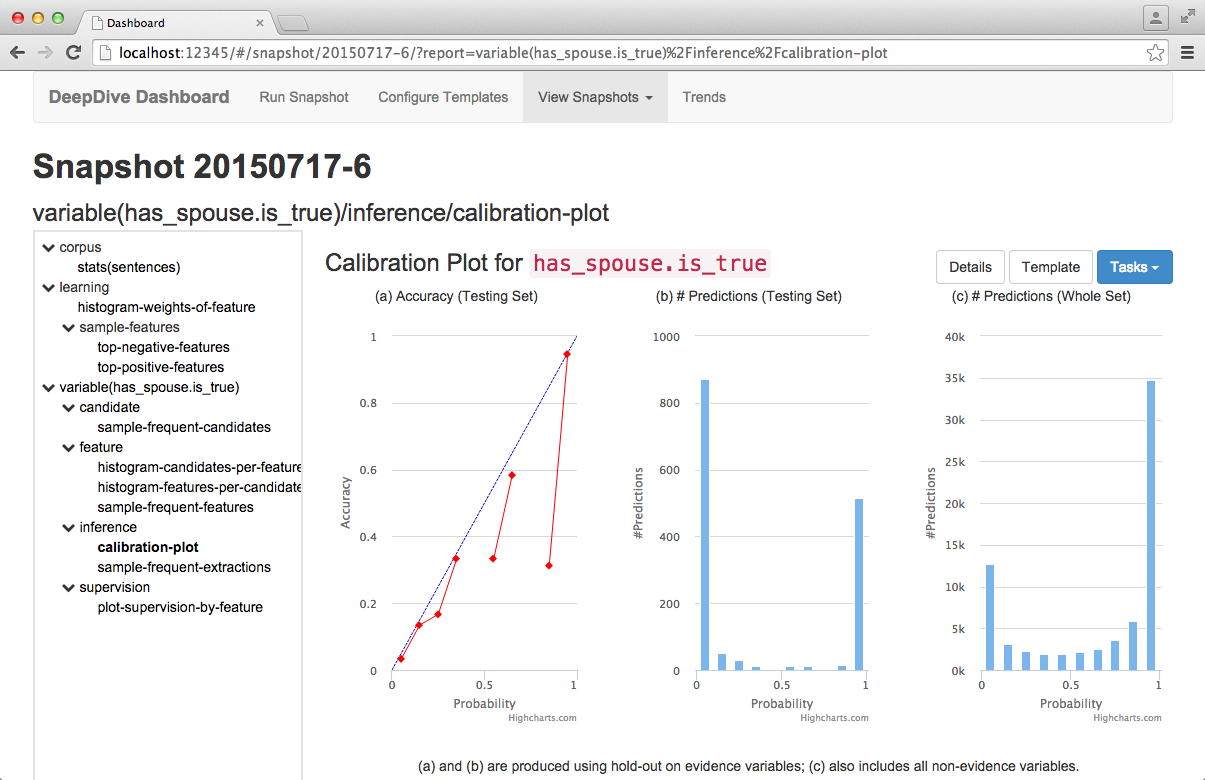Click the browser forward arrow
The height and width of the screenshot is (780, 1205).
[x=46, y=53]
